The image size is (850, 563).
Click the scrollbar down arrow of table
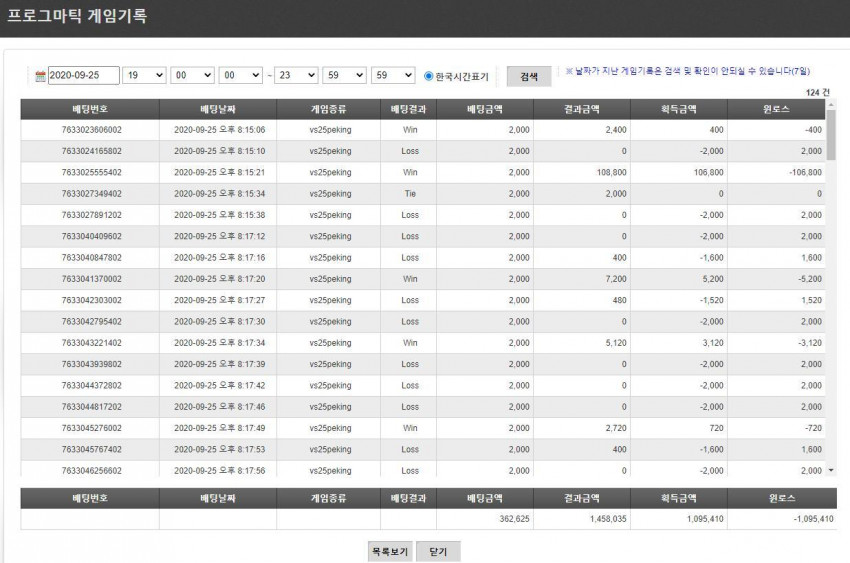tap(831, 470)
